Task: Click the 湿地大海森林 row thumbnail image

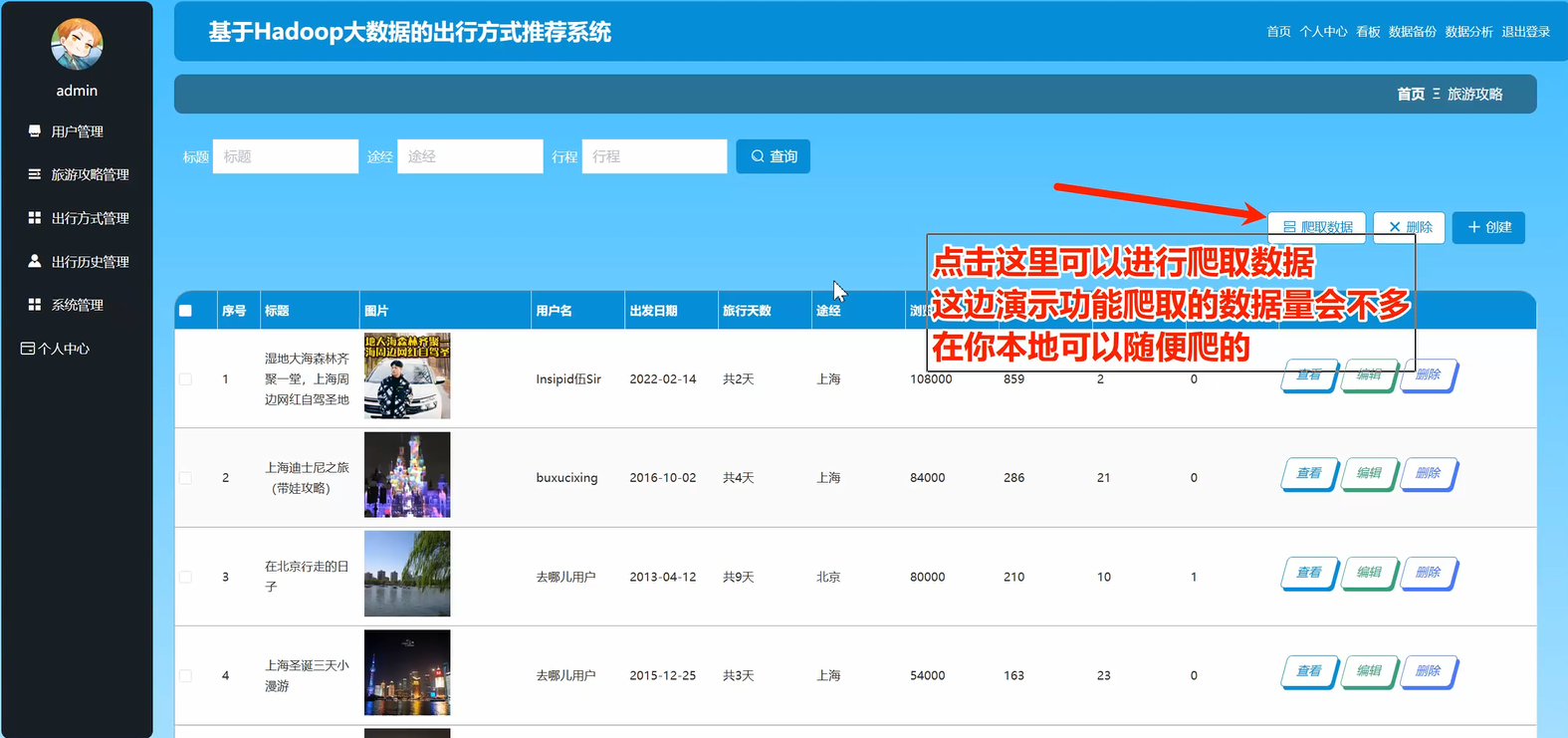Action: 407,375
